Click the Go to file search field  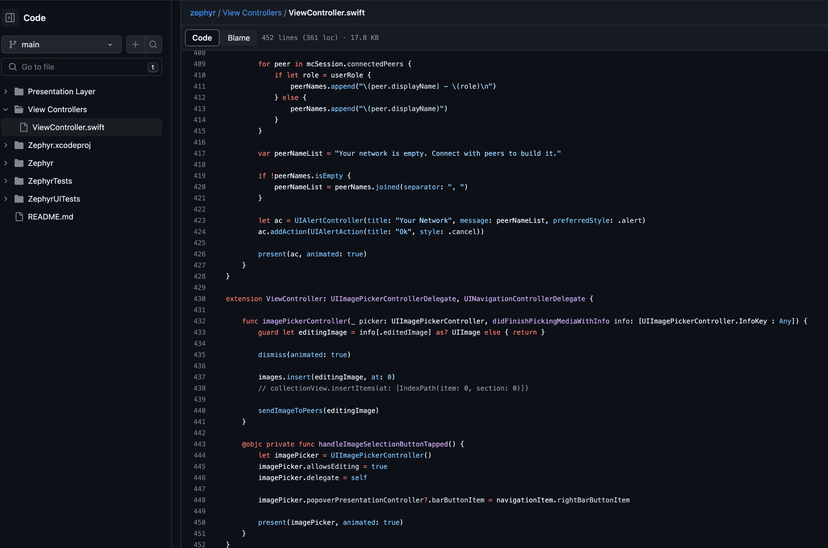tap(80, 67)
